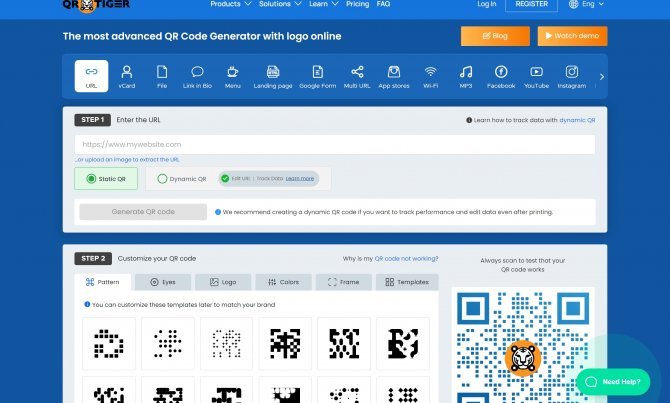The width and height of the screenshot is (670, 403).
Task: Switch to the Eyes tab
Action: [x=163, y=282]
